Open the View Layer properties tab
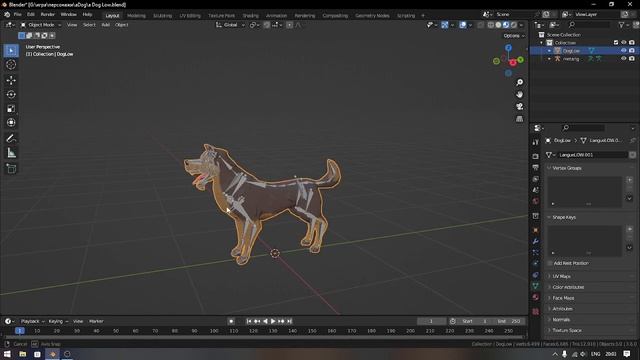 536,179
